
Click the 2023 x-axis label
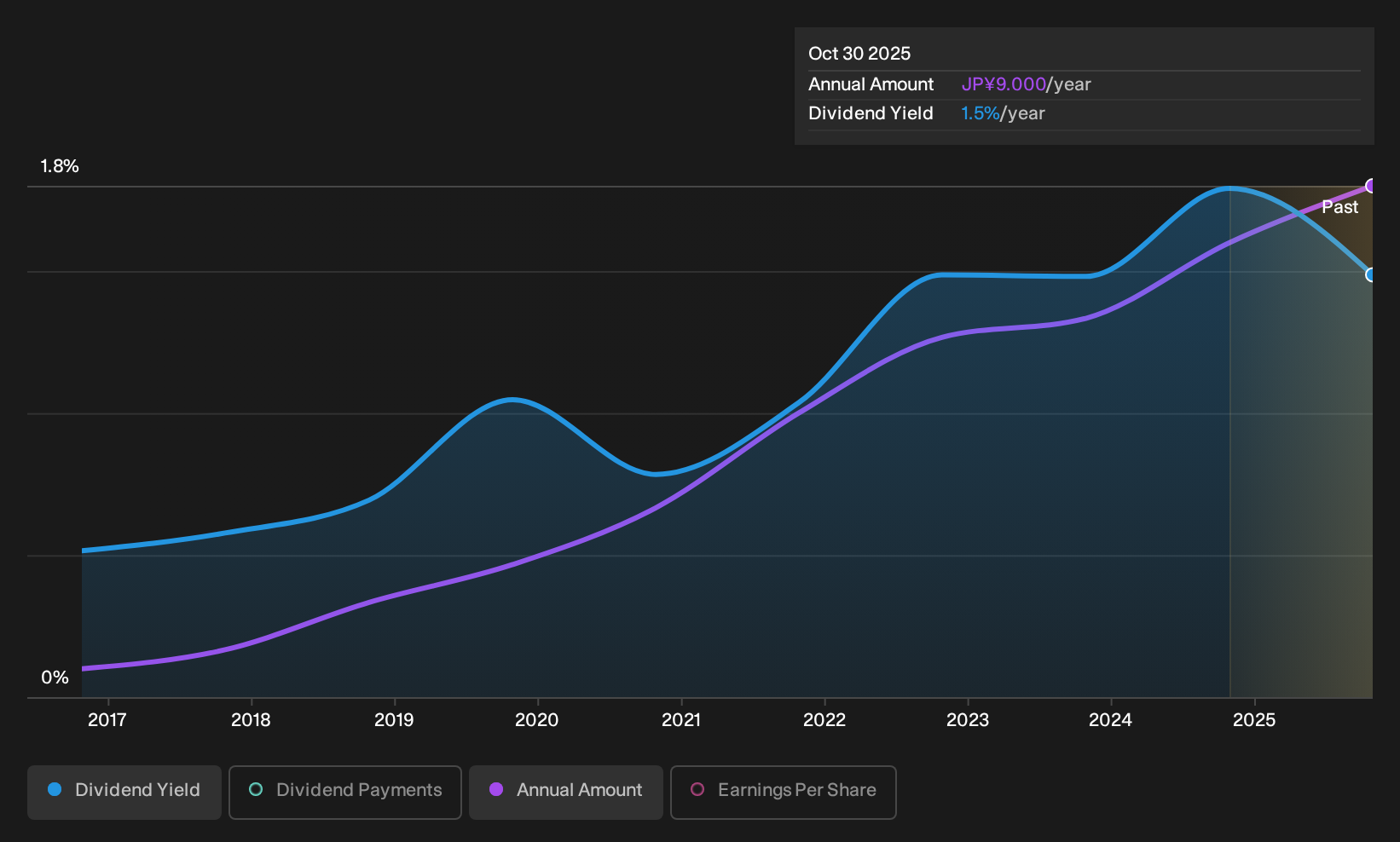pyautogui.click(x=968, y=720)
